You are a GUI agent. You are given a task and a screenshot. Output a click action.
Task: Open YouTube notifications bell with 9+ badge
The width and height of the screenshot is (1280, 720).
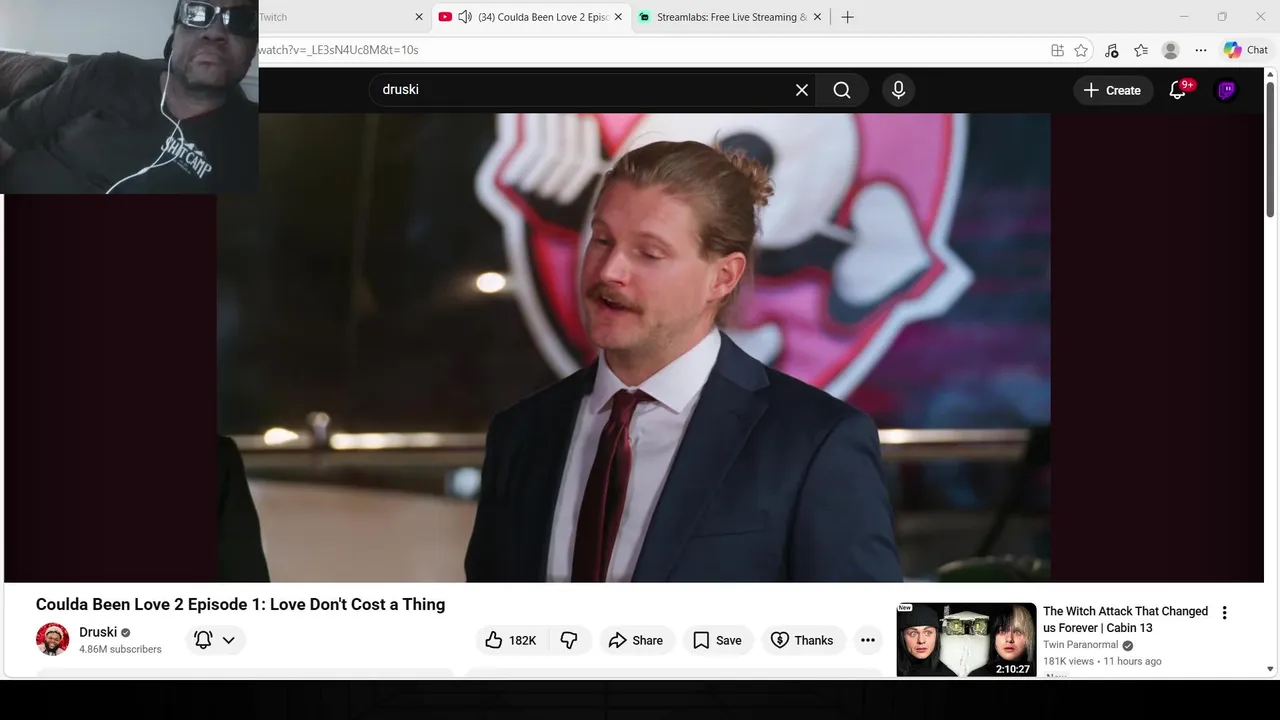point(1178,90)
